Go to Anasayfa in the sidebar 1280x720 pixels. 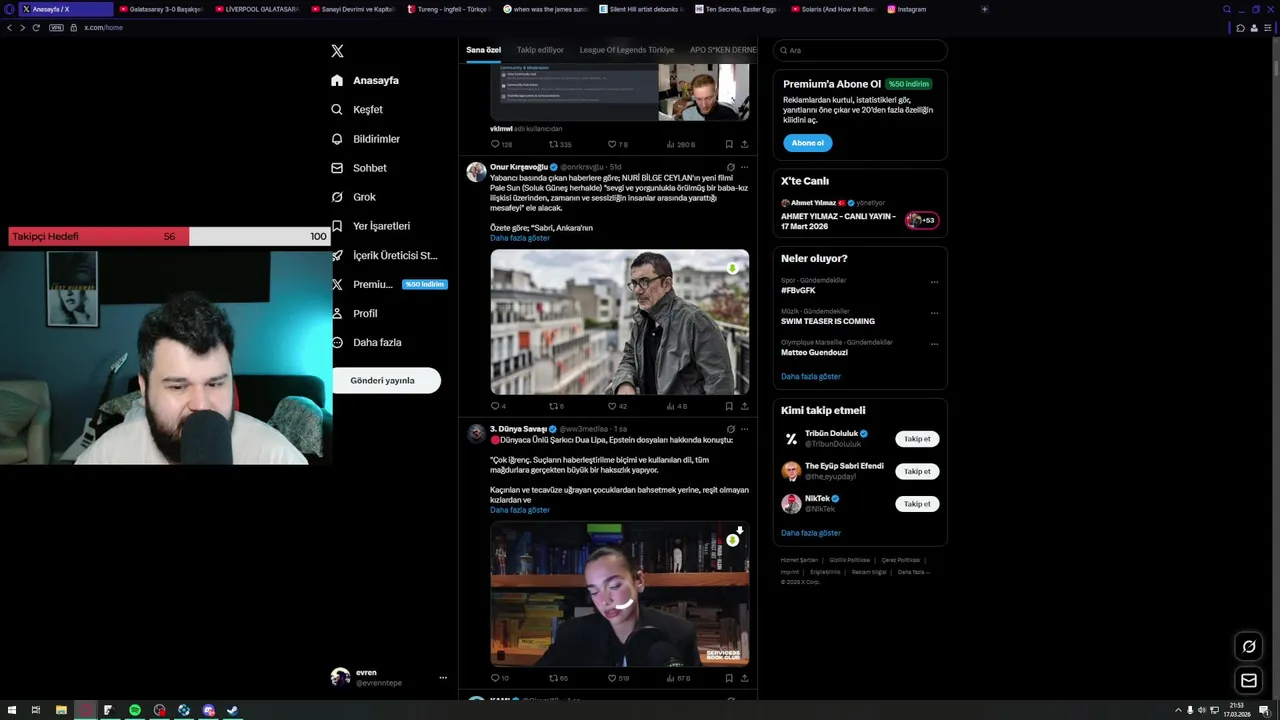pos(365,80)
